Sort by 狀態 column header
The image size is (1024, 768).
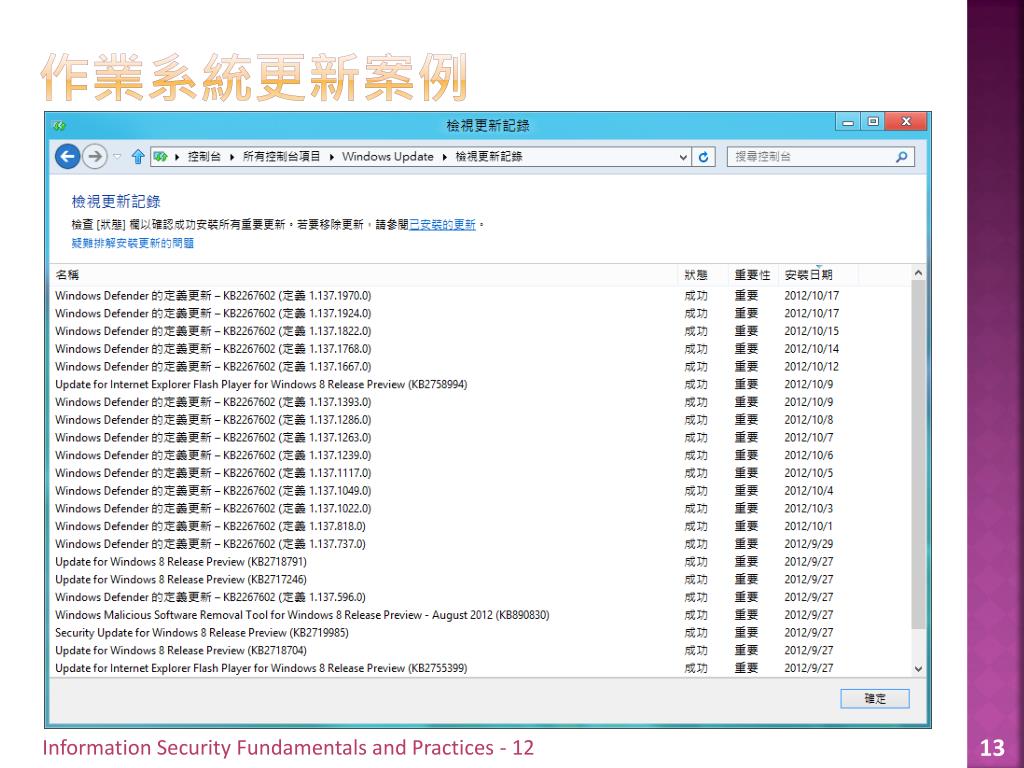coord(703,275)
